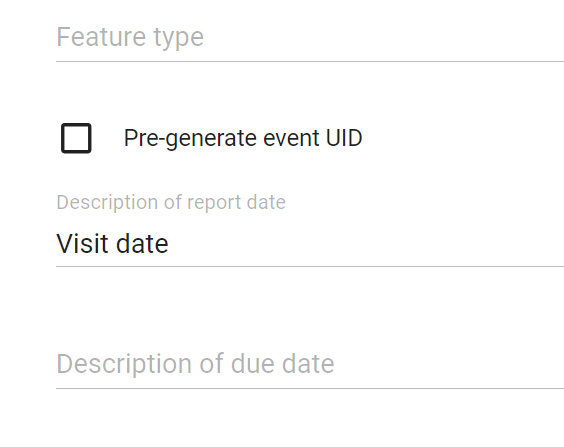Click 'UID' in the checkbox label
The height and width of the screenshot is (447, 564).
coord(344,138)
